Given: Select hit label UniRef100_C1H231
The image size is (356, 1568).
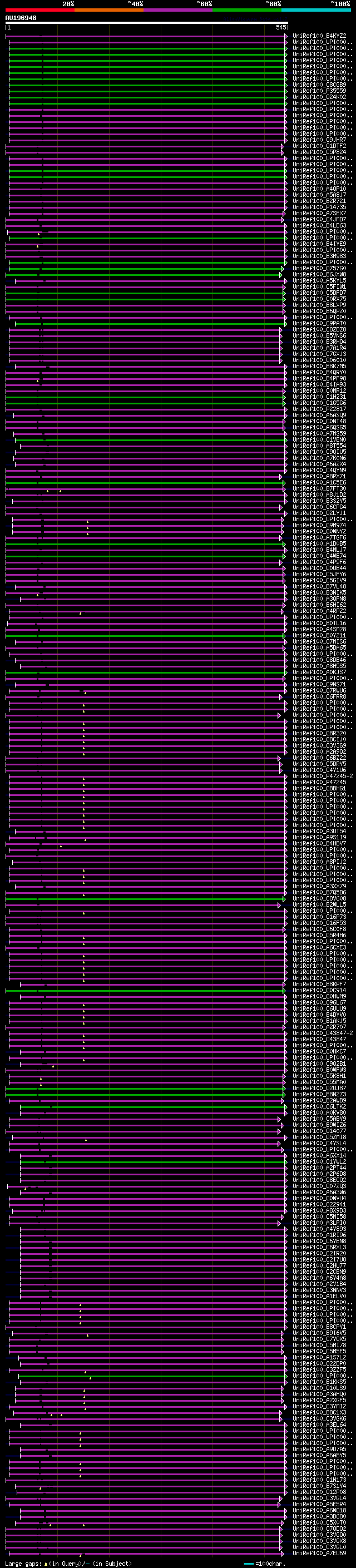Looking at the screenshot, I should pyautogui.click(x=319, y=397).
